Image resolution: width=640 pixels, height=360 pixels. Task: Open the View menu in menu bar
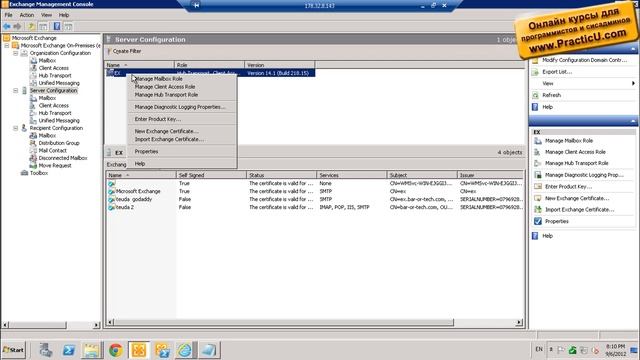coord(46,15)
